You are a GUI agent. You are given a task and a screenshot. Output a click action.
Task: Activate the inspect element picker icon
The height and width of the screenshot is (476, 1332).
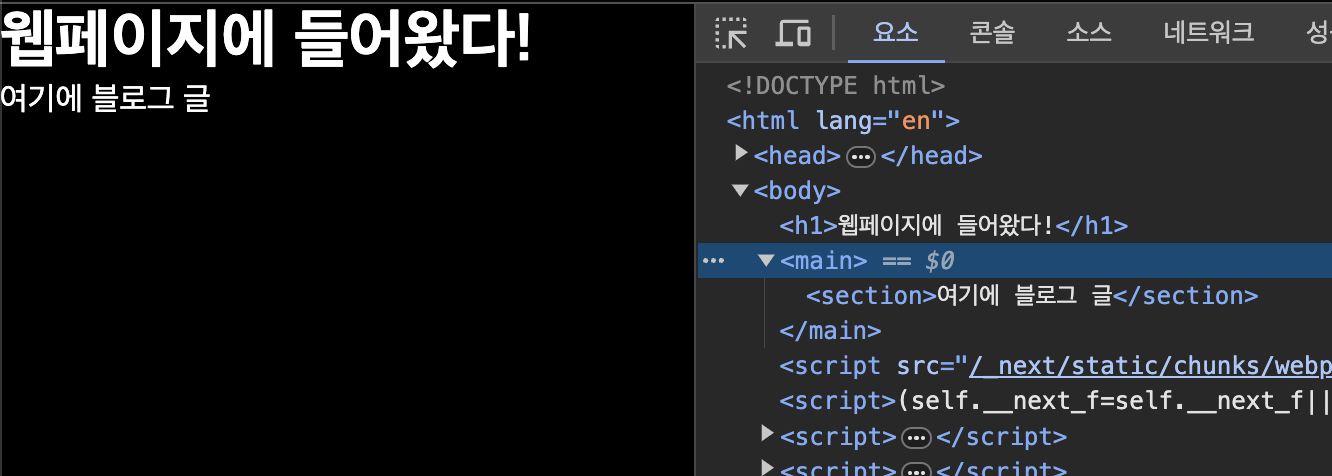(732, 33)
